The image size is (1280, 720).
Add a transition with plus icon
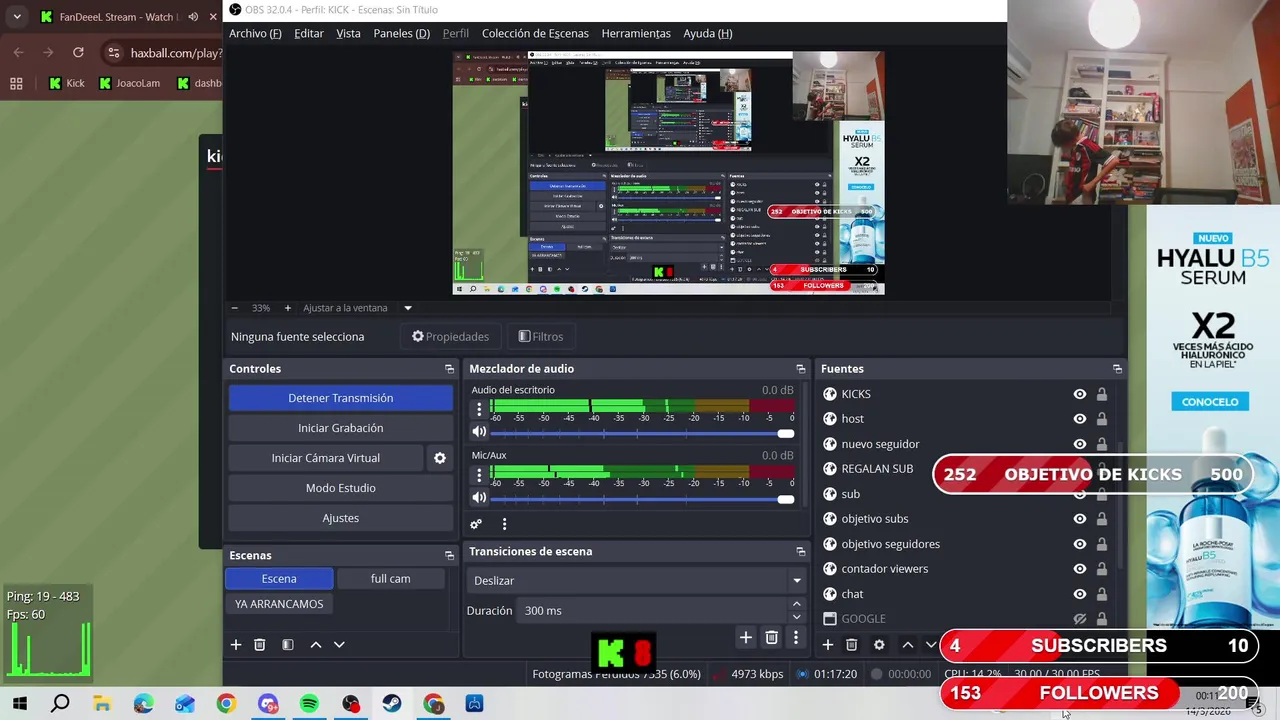(x=745, y=637)
